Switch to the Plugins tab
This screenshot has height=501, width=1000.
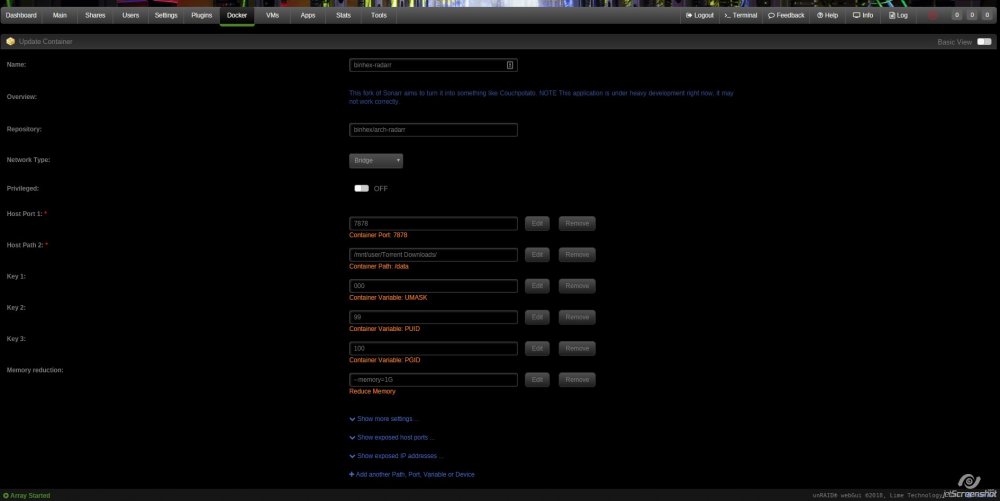point(202,15)
